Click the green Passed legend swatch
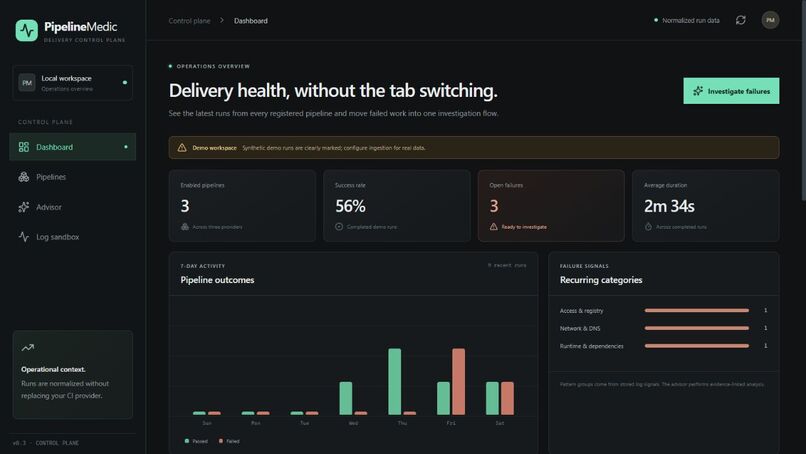Screen dimensions: 806x454 (187, 441)
